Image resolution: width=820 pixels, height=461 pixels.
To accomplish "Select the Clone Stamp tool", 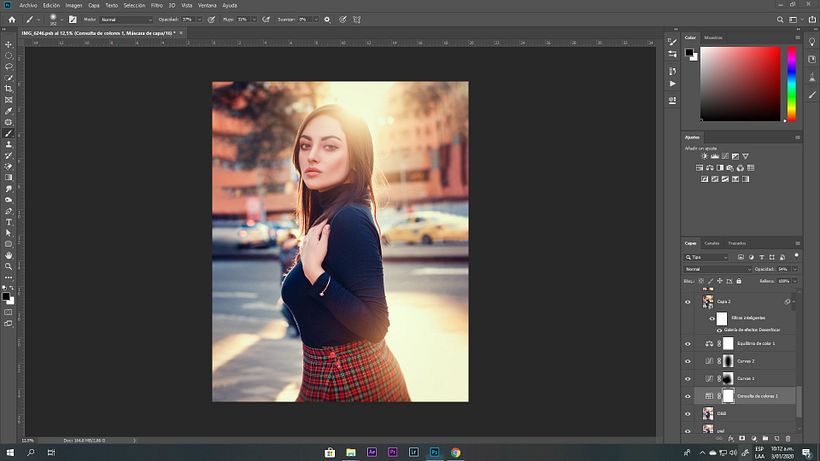I will (x=8, y=144).
